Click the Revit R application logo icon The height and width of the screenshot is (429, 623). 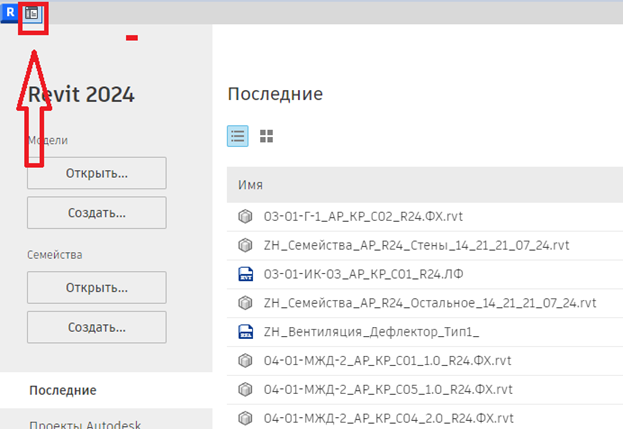pyautogui.click(x=10, y=13)
